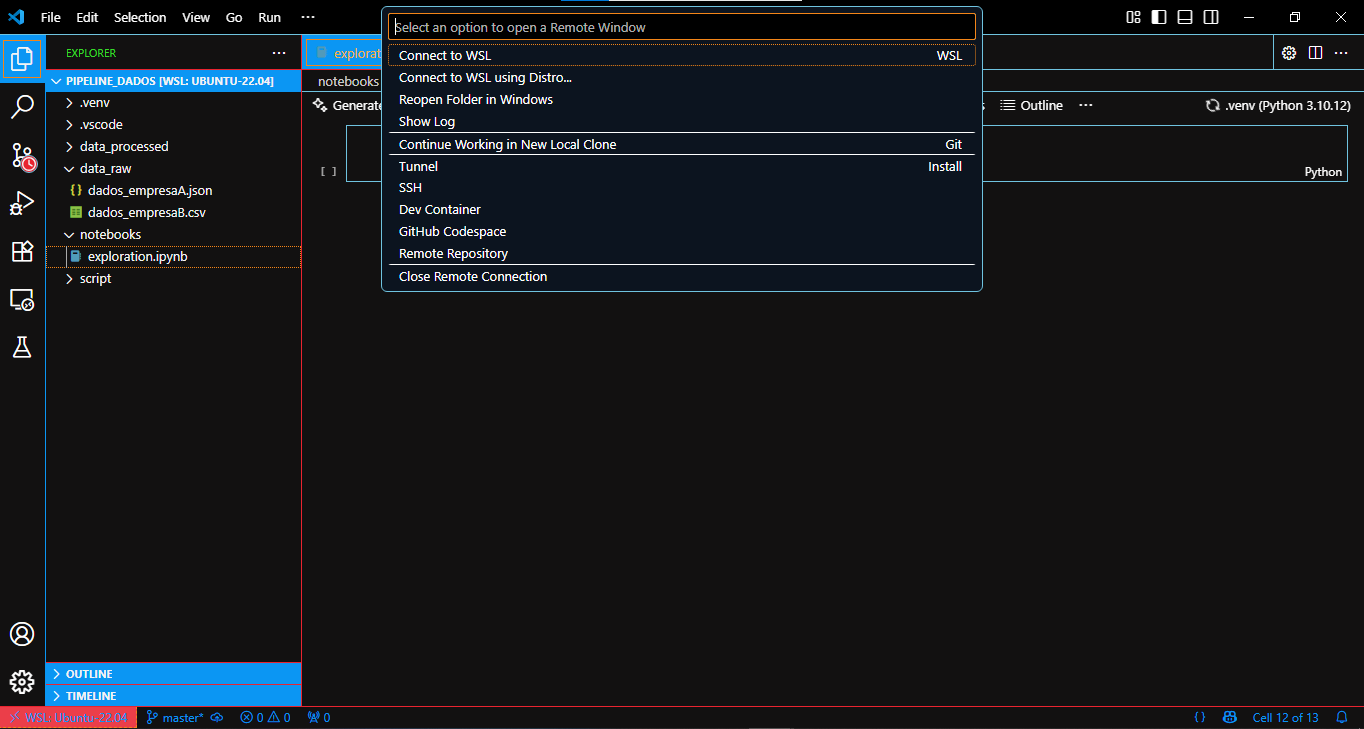Screen dimensions: 1364x729
Task: Toggle primary side bar layout icon
Action: click(x=1159, y=17)
